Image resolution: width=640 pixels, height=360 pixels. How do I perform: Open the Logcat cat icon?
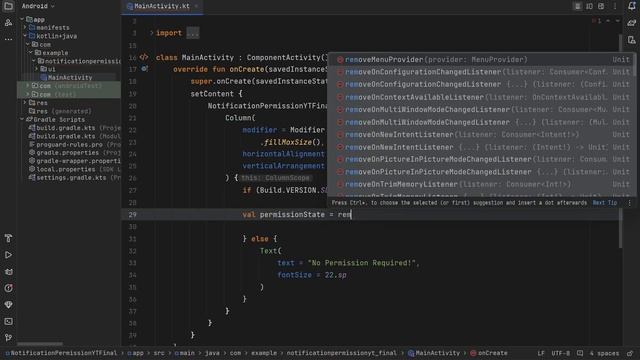8,271
